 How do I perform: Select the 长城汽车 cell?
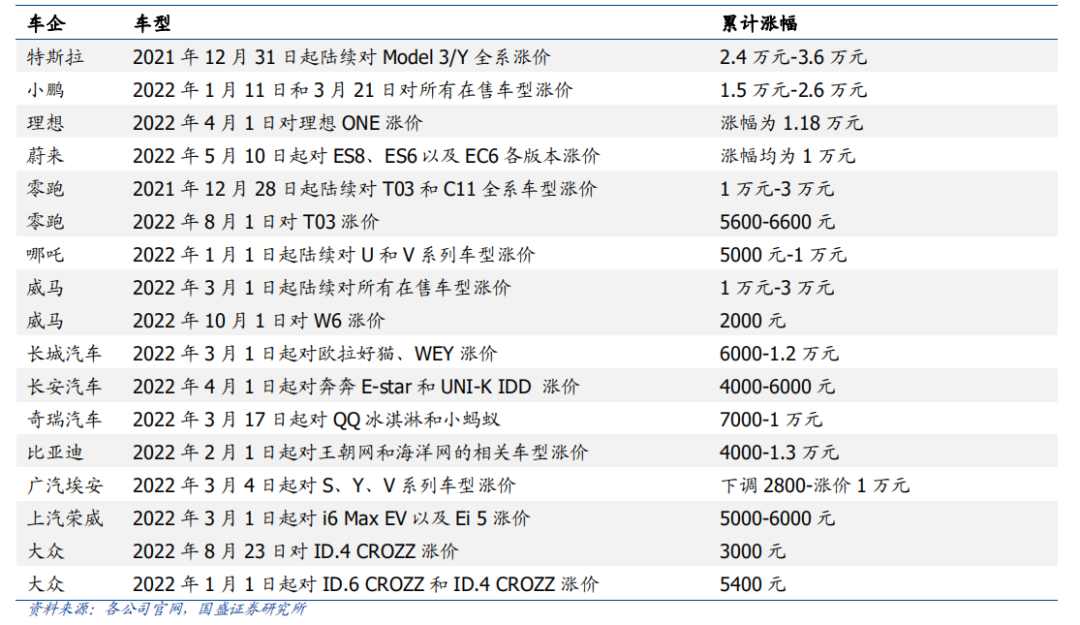tap(65, 354)
